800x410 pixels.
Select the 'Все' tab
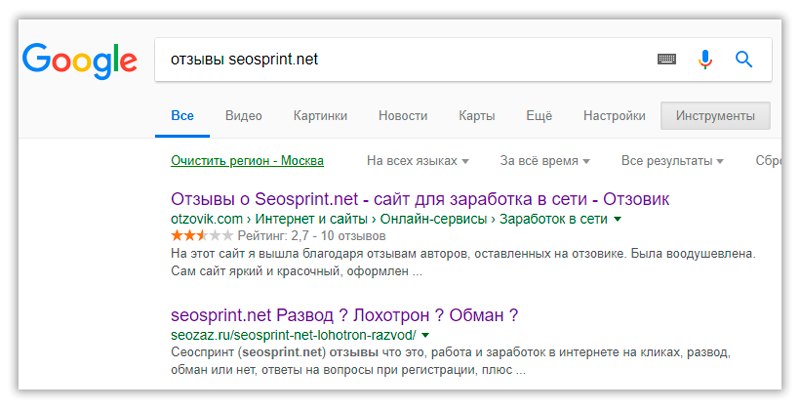click(x=182, y=116)
